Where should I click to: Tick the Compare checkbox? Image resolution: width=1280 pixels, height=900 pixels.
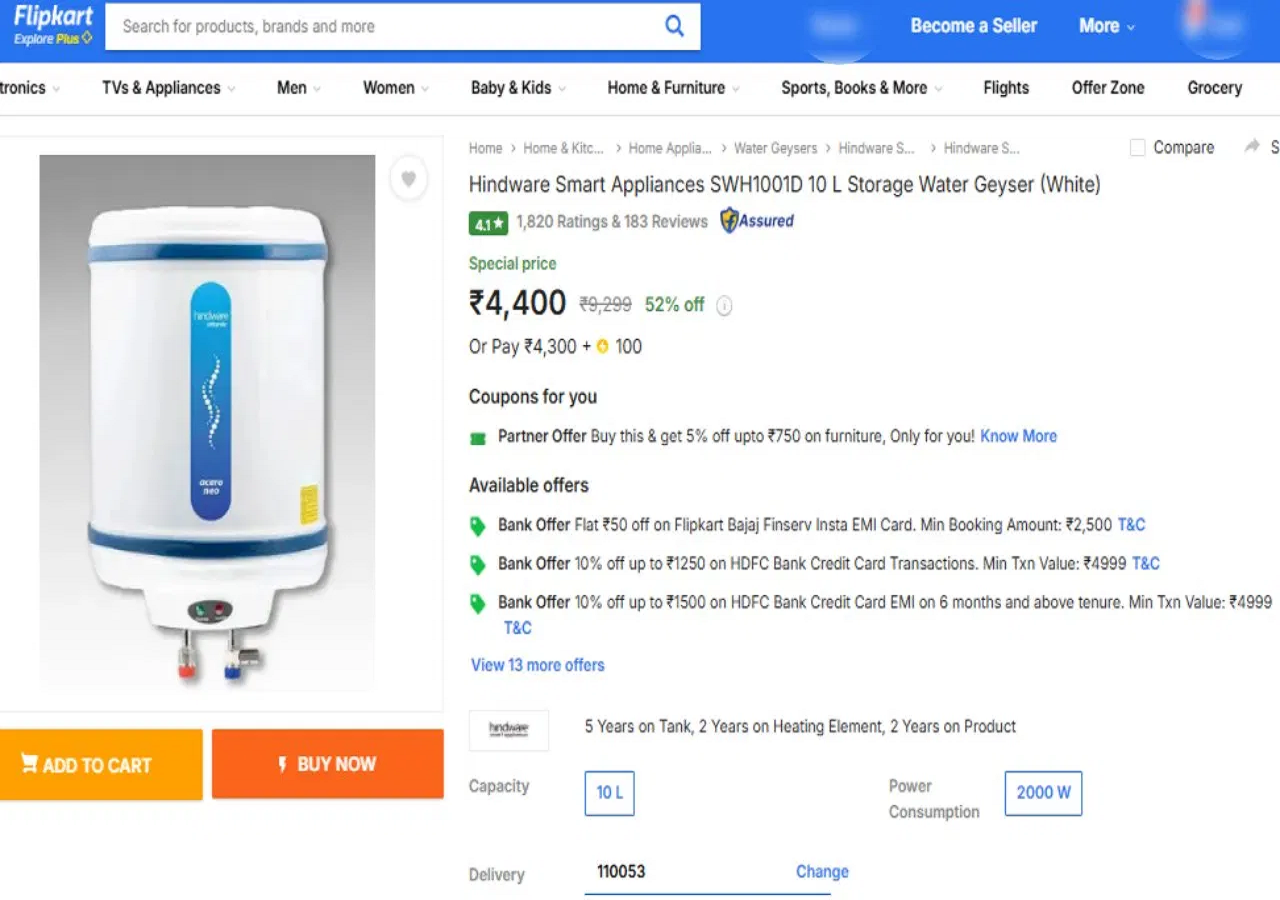[x=1137, y=148]
